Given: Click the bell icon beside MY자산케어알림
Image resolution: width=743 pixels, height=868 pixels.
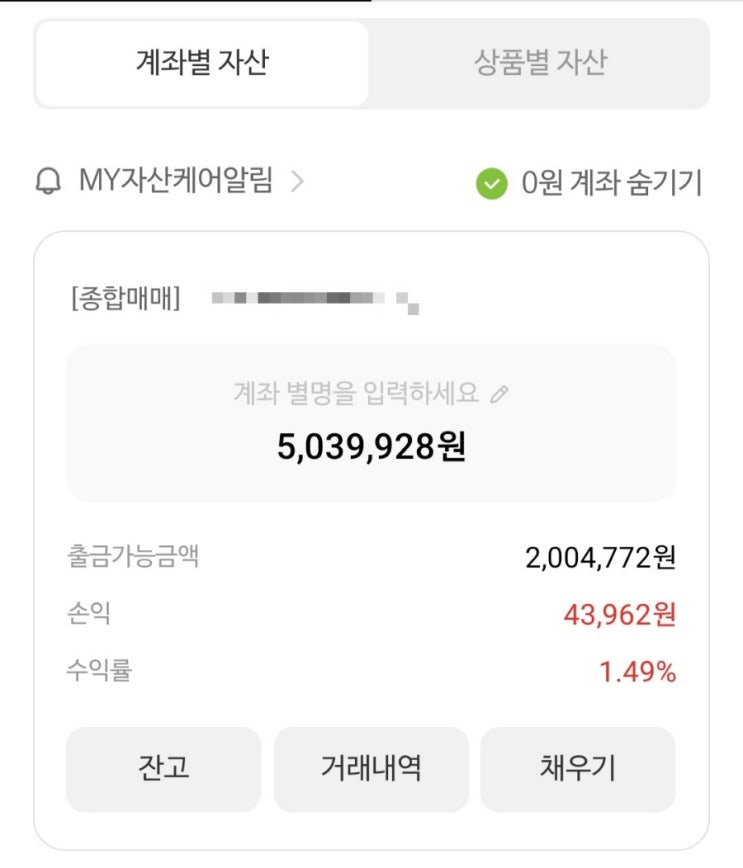Looking at the screenshot, I should point(47,183).
